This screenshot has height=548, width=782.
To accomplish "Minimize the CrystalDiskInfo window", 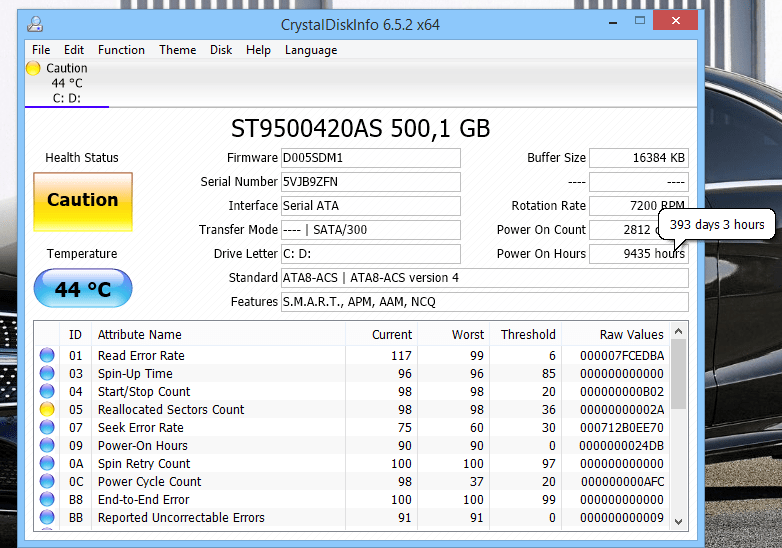I will [x=613, y=22].
